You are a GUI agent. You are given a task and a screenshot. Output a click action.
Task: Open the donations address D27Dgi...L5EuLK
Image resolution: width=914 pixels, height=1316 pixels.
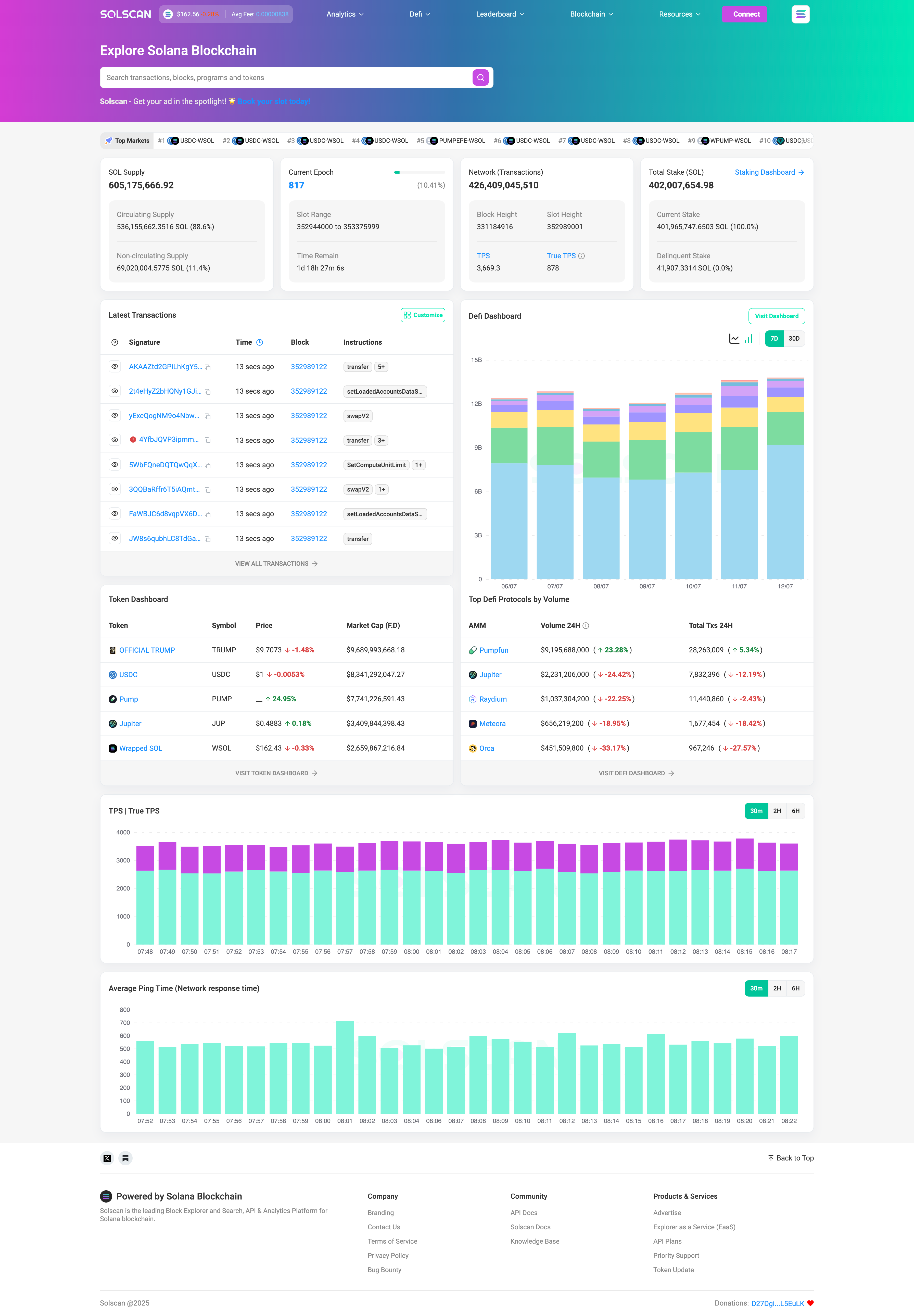click(778, 1304)
